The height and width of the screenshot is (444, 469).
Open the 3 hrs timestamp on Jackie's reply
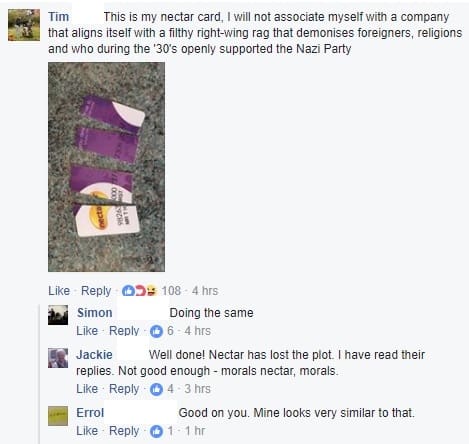[198, 389]
